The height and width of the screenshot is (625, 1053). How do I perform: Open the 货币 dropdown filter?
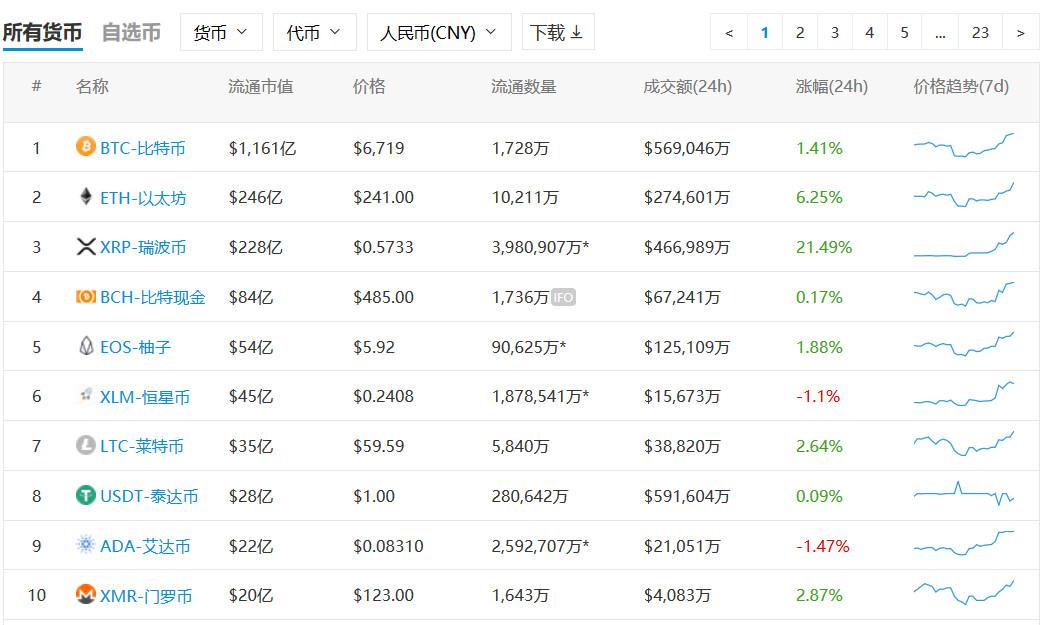(221, 32)
